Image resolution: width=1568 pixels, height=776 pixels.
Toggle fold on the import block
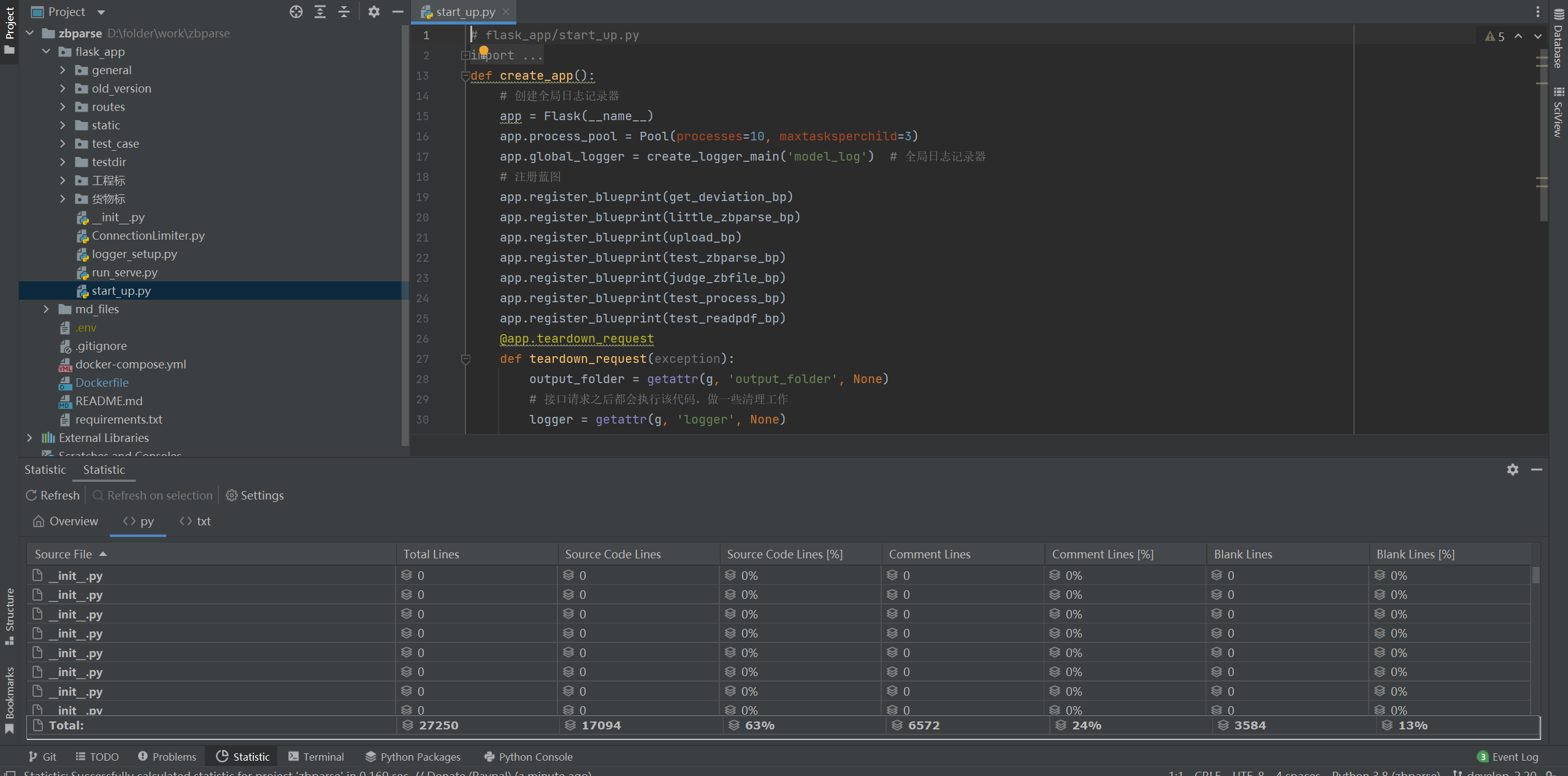click(465, 55)
